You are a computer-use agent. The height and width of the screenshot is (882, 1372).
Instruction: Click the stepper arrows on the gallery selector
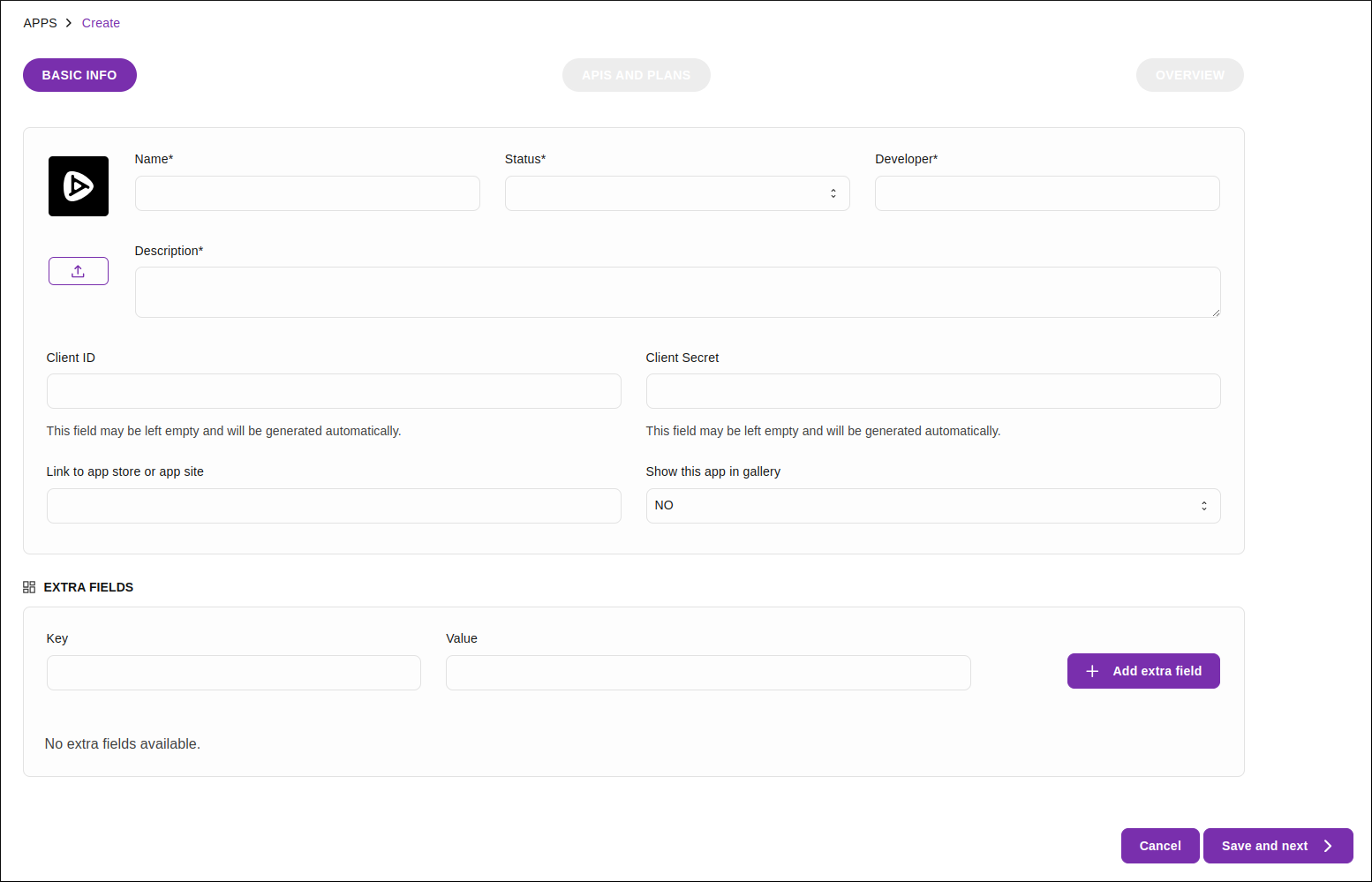tap(1203, 505)
